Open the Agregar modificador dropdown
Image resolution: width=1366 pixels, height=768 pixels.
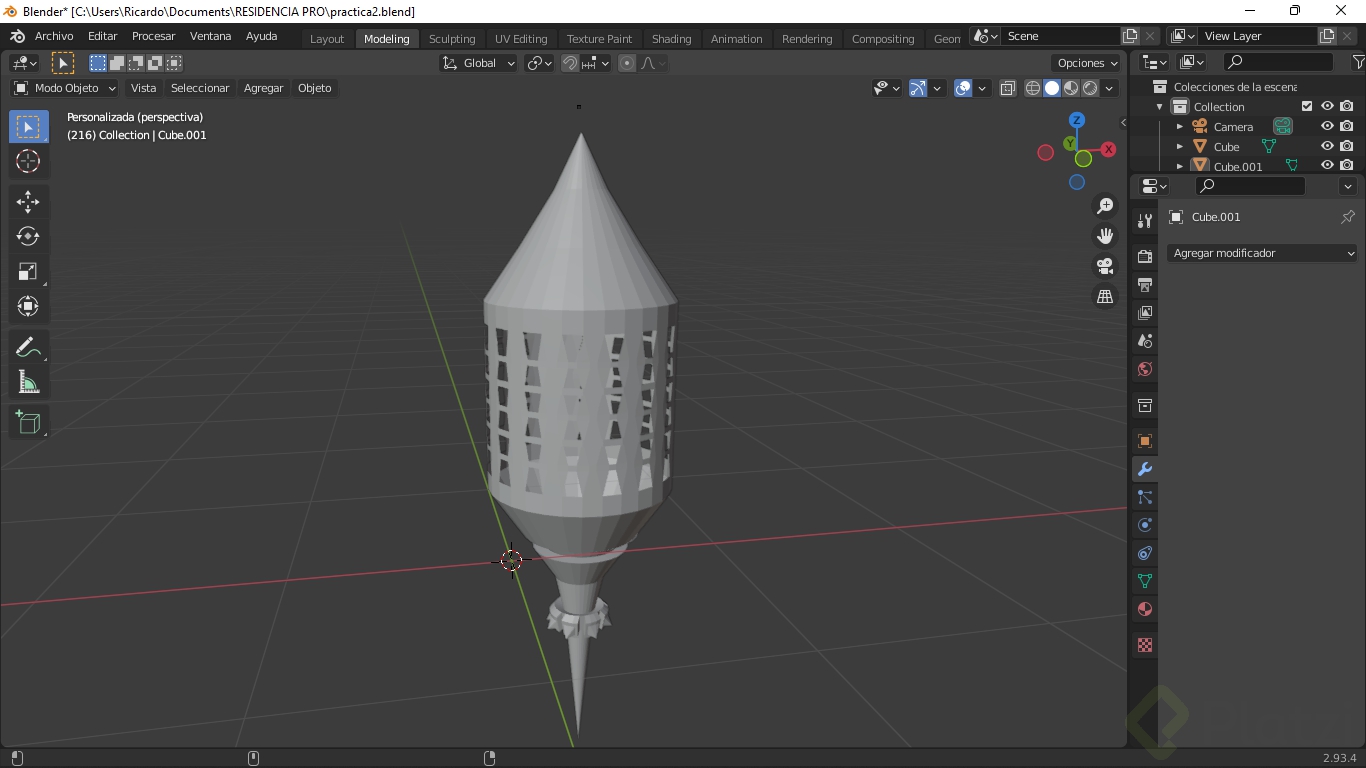[1262, 253]
